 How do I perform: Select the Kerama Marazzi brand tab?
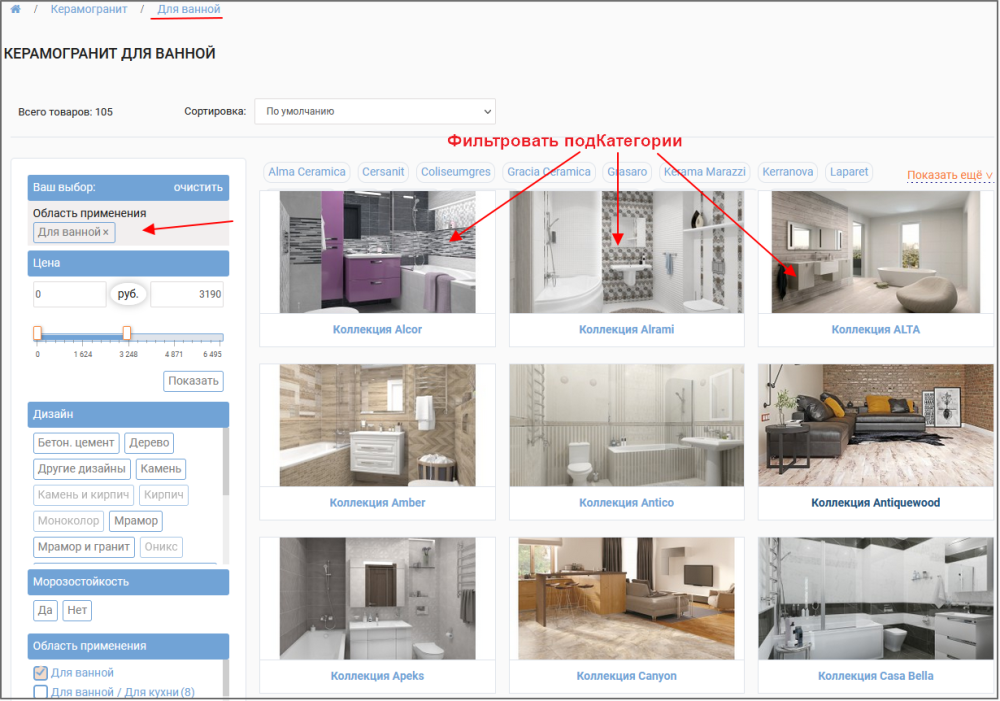(x=705, y=172)
